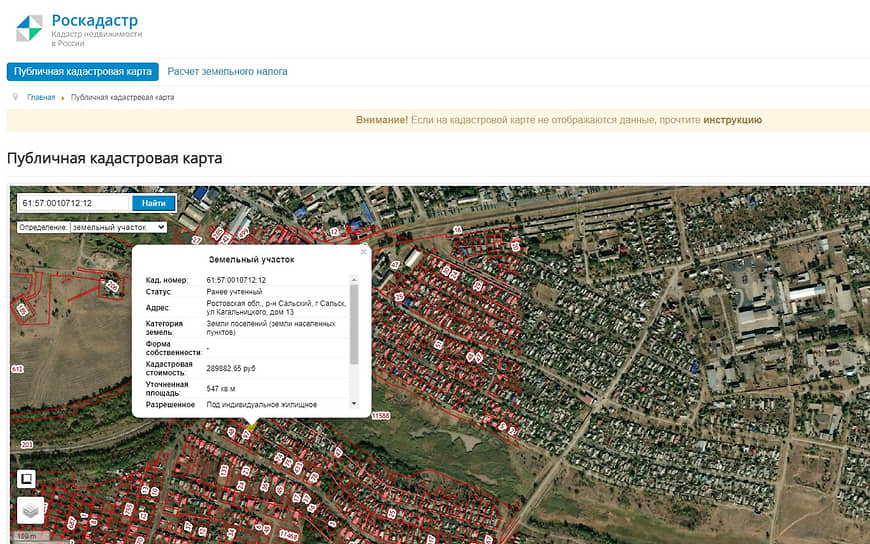
Task: Open the инструкцию link in the notice
Action: 732,120
